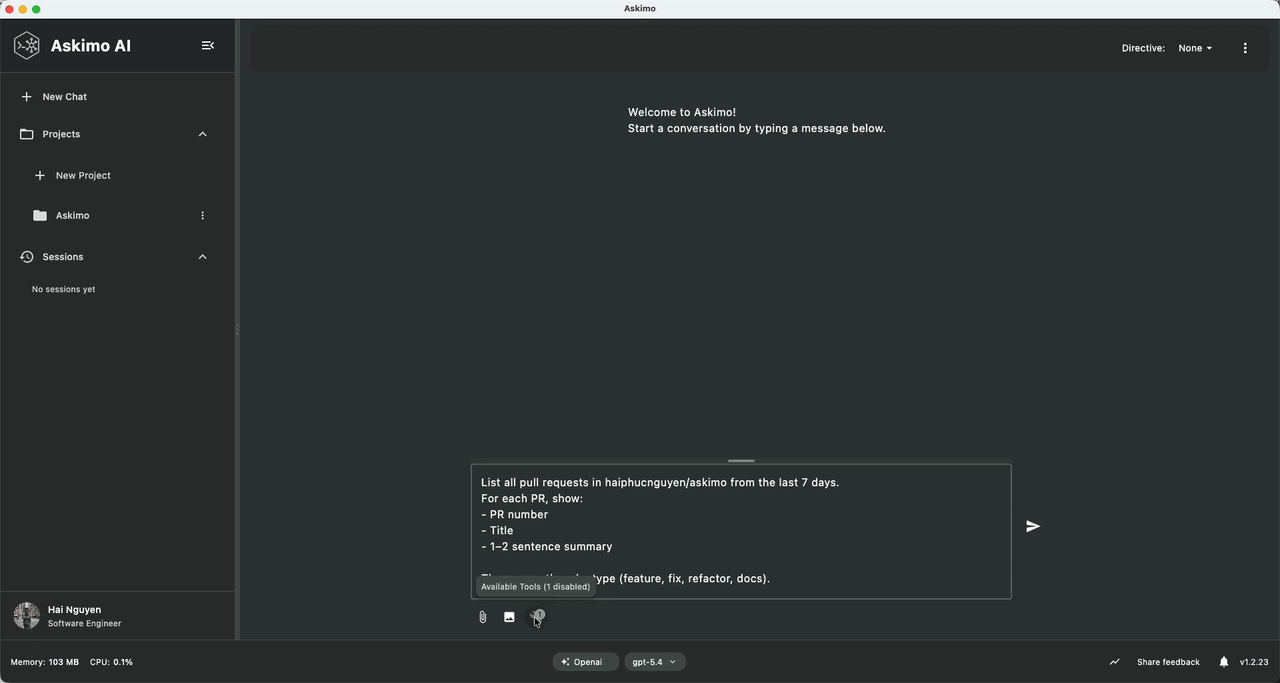The width and height of the screenshot is (1280, 683).
Task: Click Hai Nguyen's profile avatar
Action: point(25,615)
